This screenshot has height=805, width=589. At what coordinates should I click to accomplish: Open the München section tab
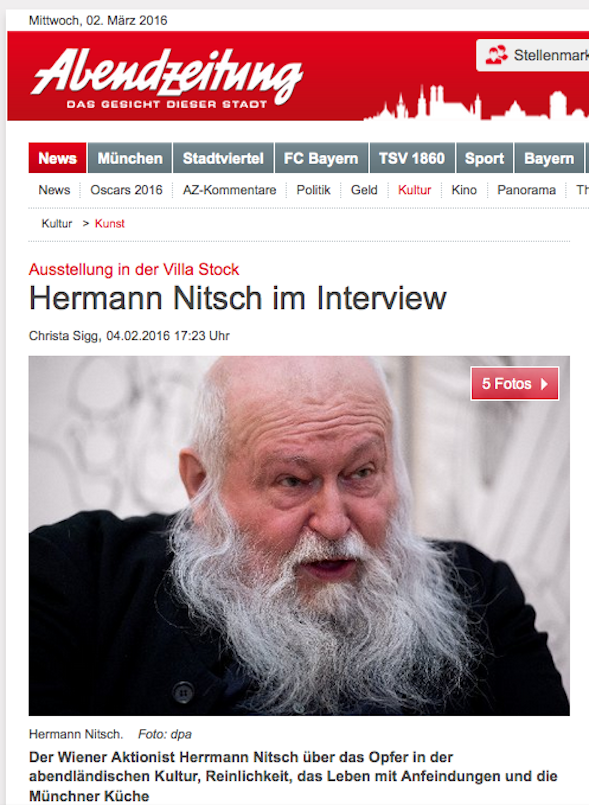click(130, 158)
